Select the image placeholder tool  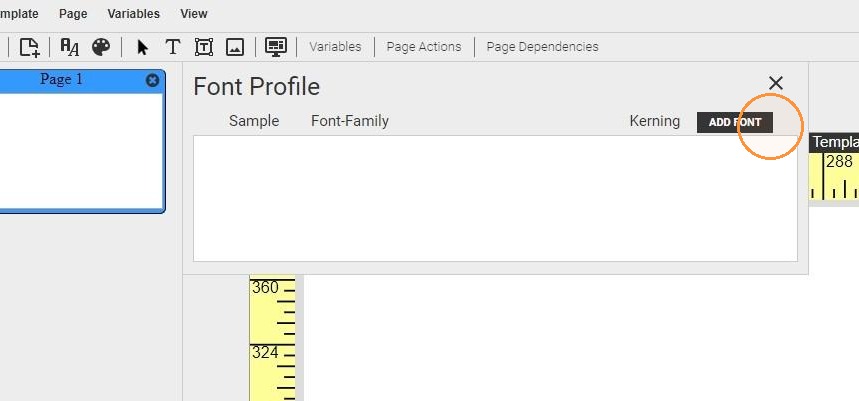point(235,47)
